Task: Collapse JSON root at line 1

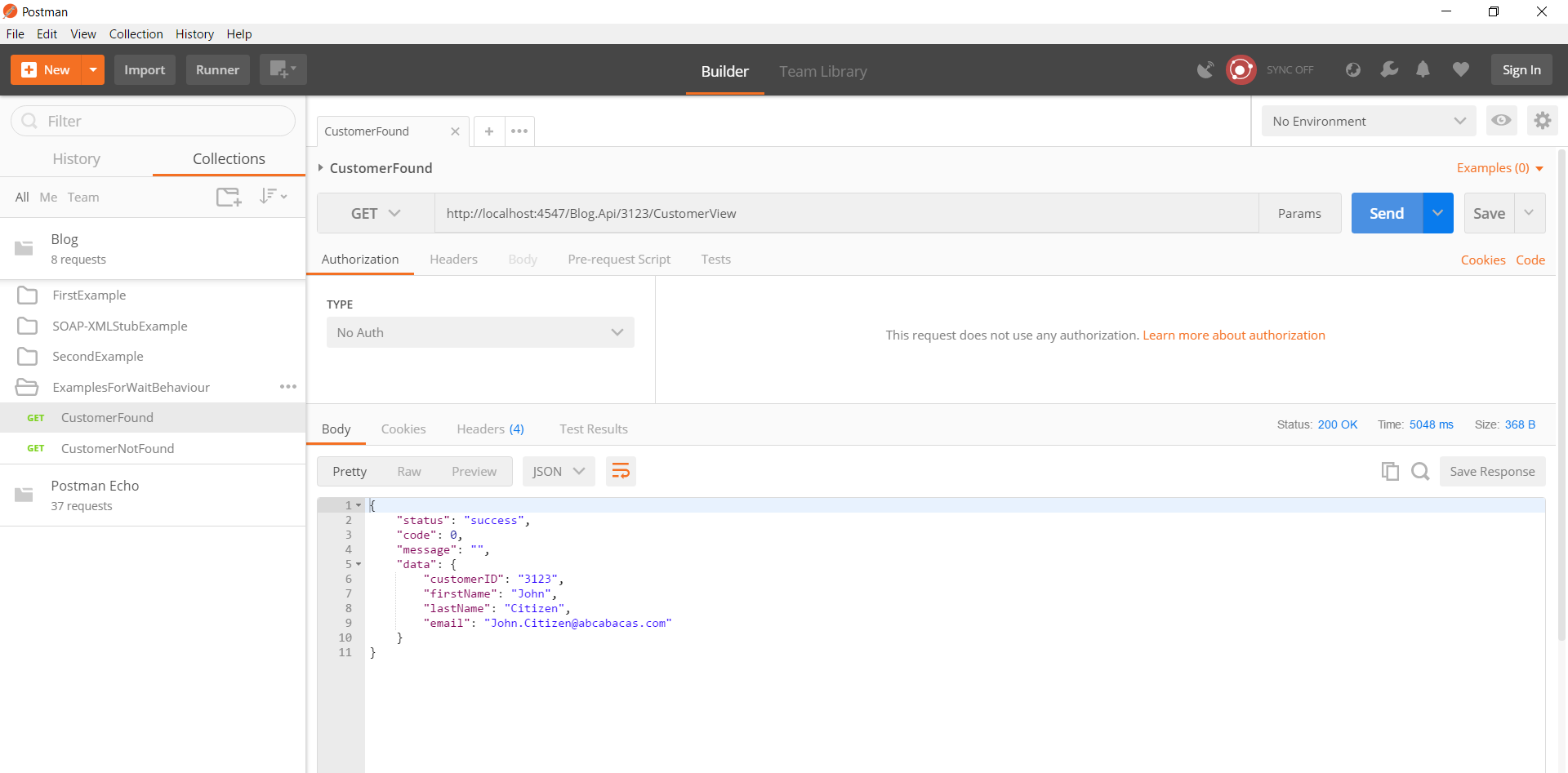Action: 359,505
